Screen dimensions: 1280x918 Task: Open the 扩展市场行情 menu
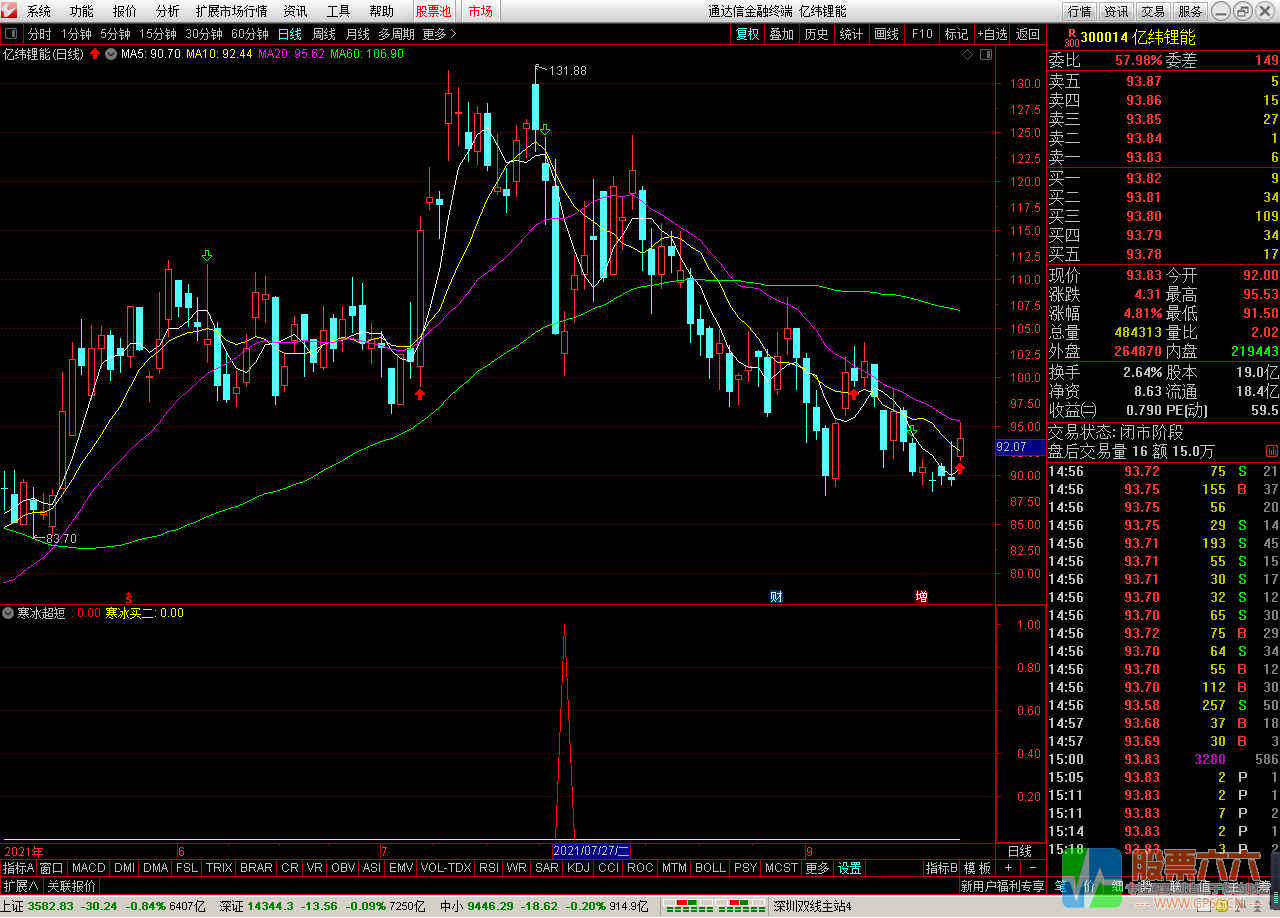[x=232, y=12]
